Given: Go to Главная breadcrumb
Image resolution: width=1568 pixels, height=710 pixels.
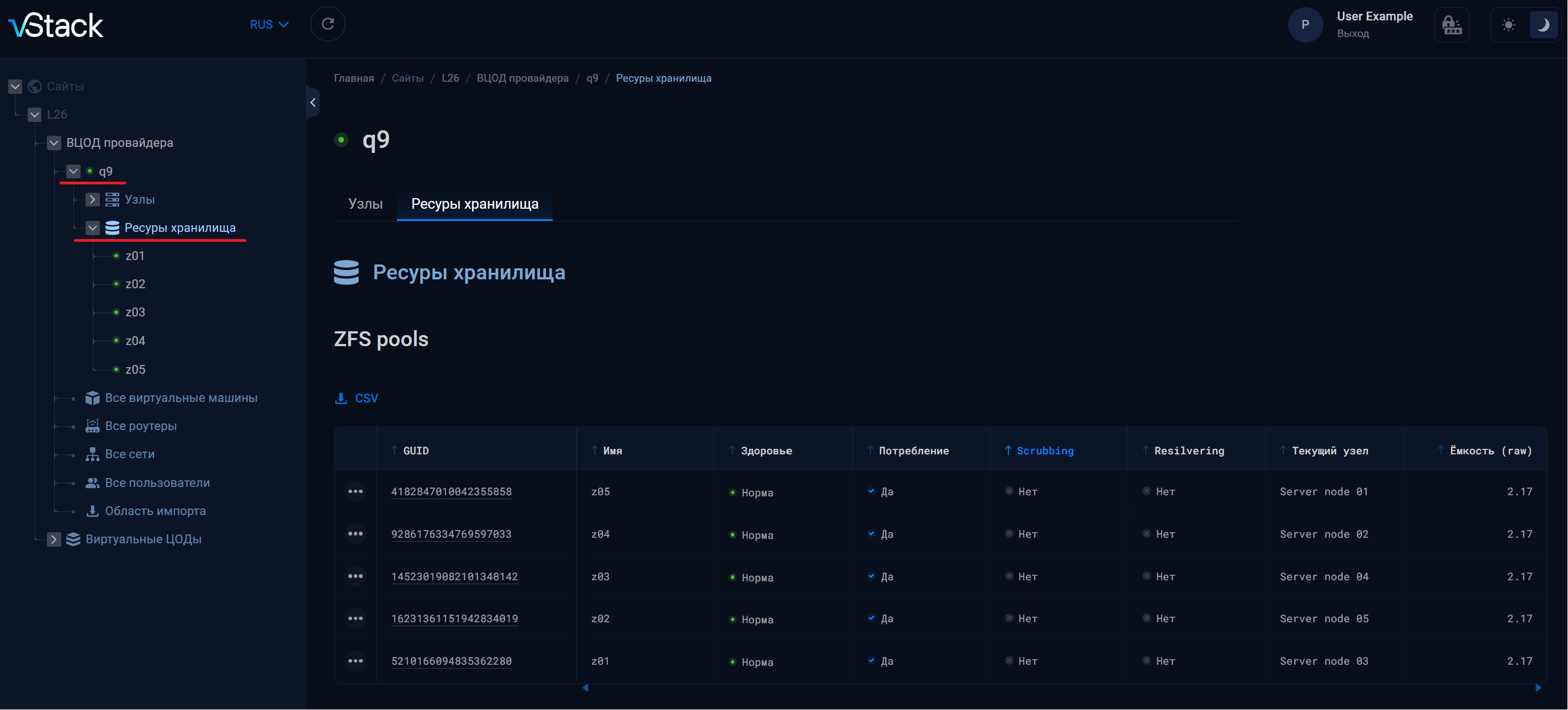Looking at the screenshot, I should point(354,78).
